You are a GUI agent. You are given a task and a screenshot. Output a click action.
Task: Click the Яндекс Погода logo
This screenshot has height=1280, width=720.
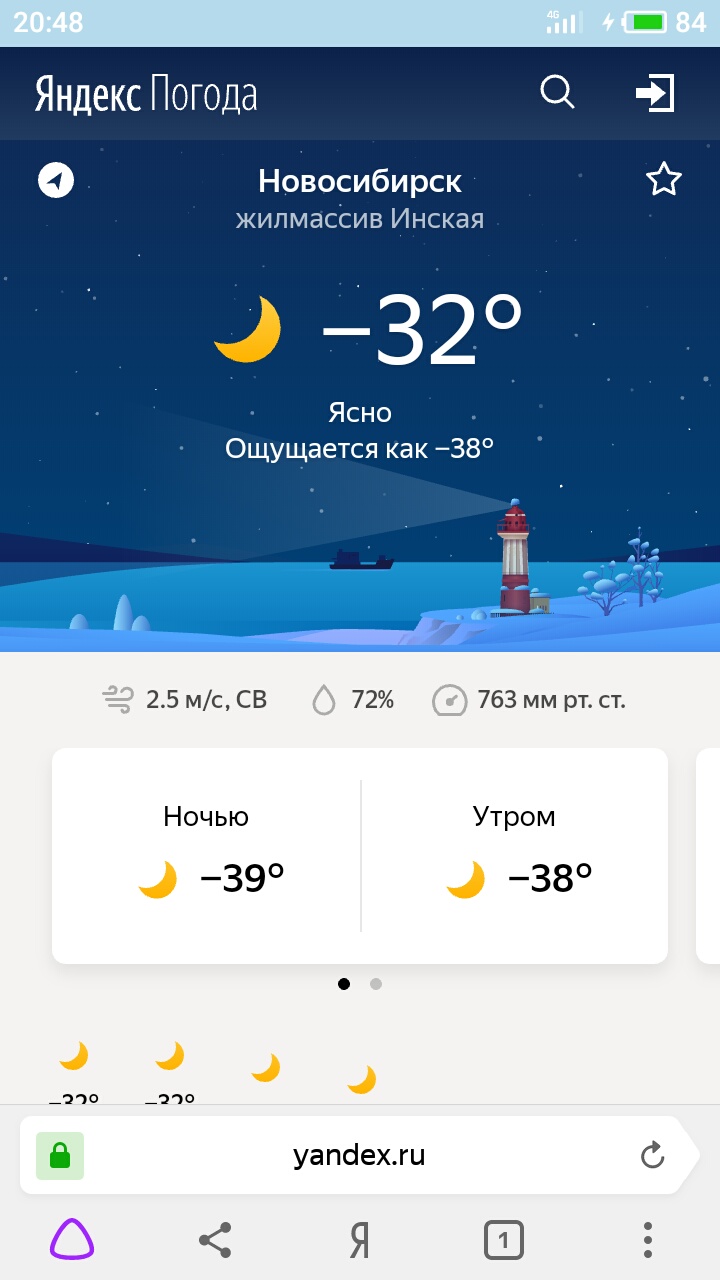click(x=146, y=94)
